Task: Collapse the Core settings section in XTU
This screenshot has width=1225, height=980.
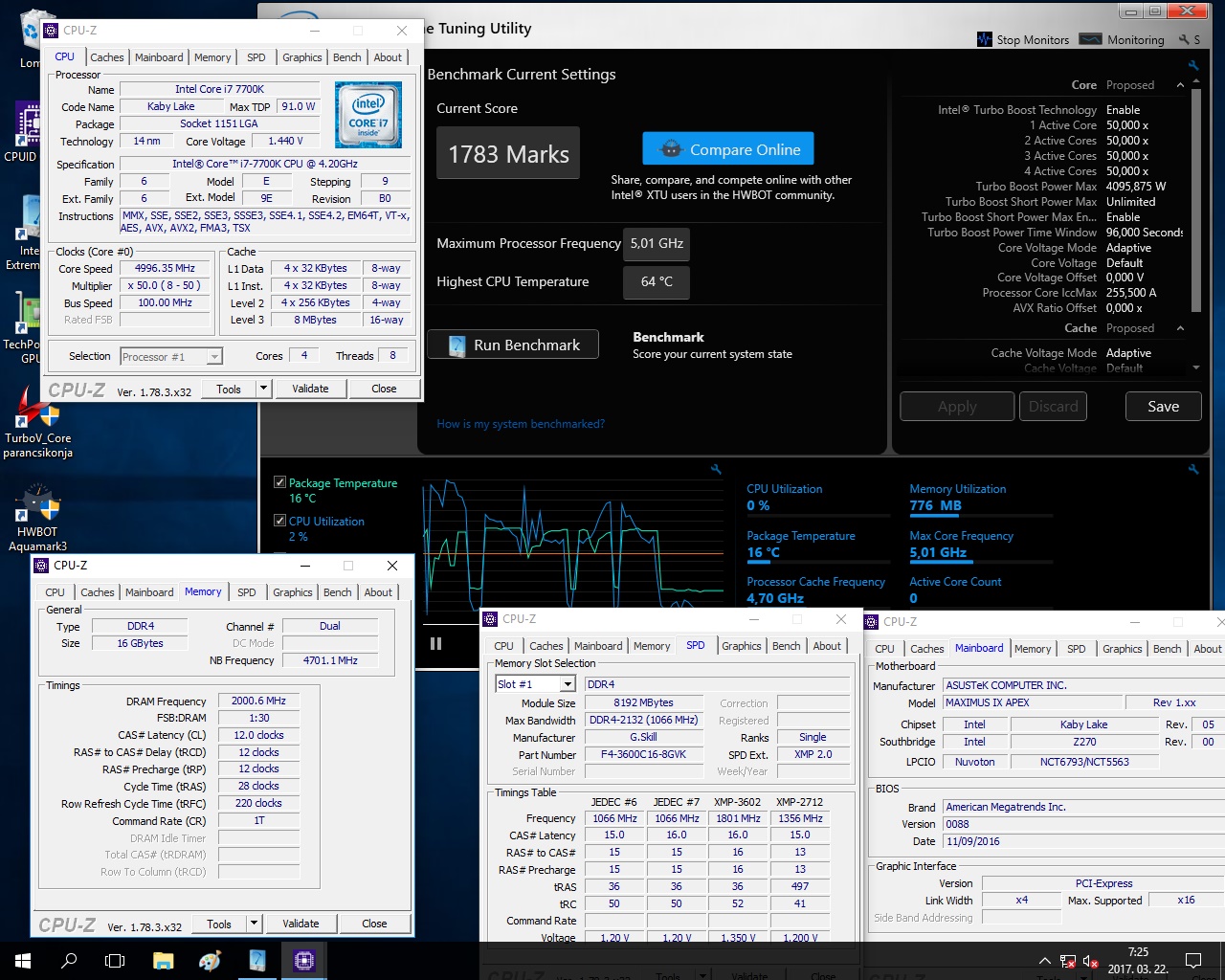Action: point(1180,85)
